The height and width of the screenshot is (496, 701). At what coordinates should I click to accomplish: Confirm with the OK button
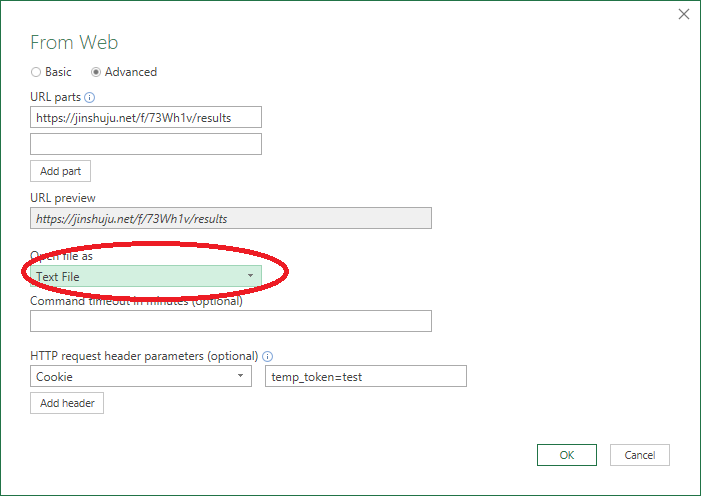[x=567, y=455]
